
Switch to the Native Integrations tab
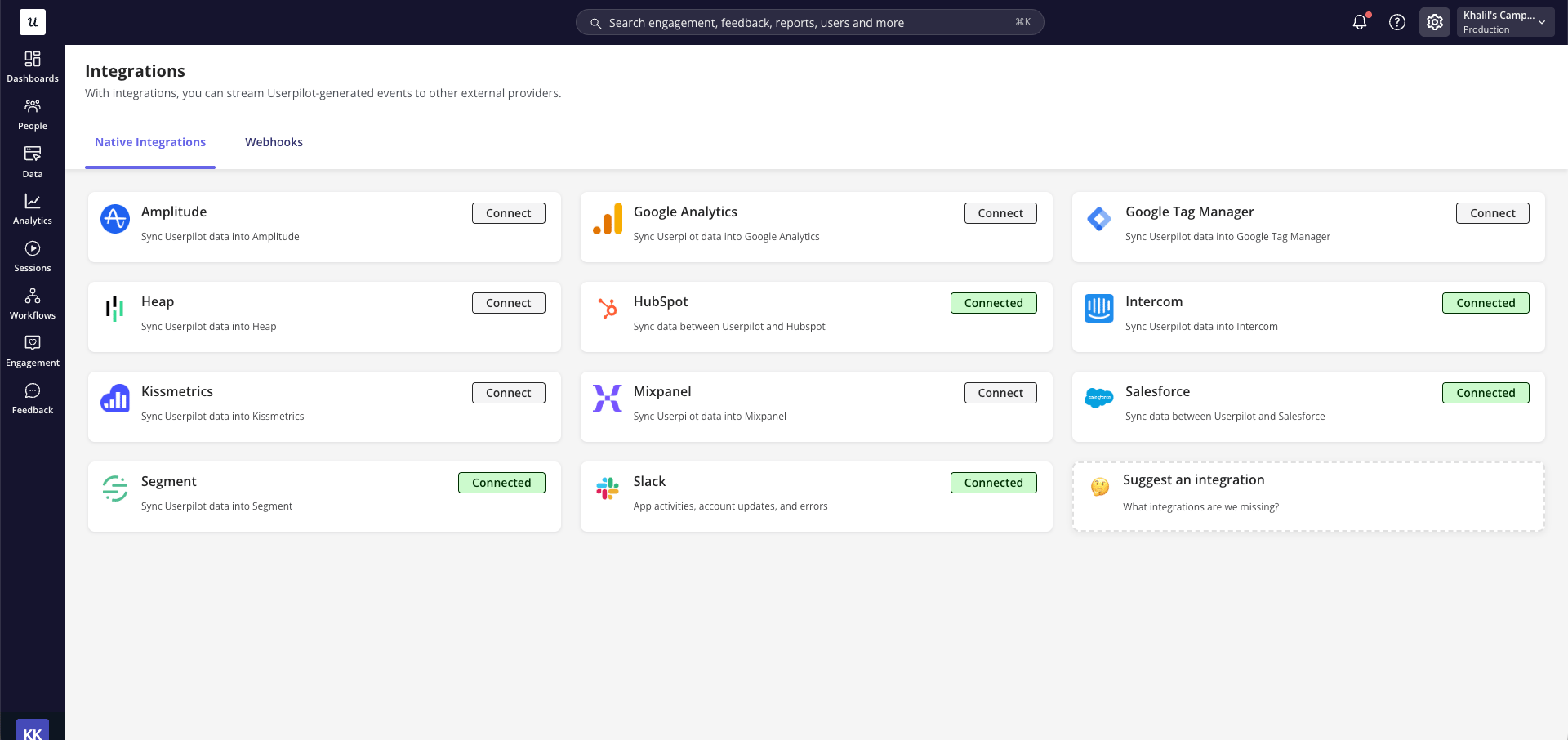[x=150, y=142]
